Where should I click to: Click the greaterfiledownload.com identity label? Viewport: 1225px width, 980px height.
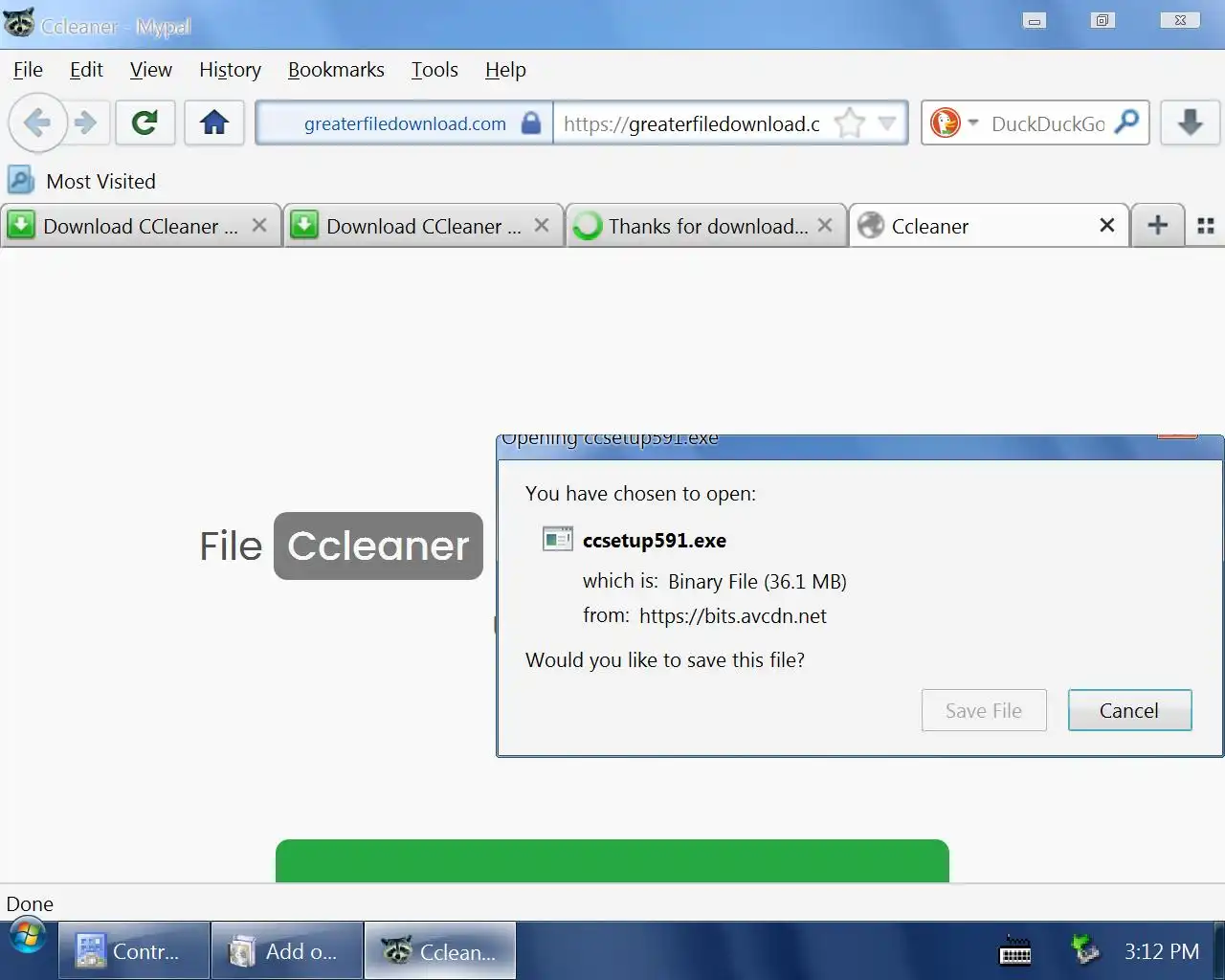click(x=405, y=123)
